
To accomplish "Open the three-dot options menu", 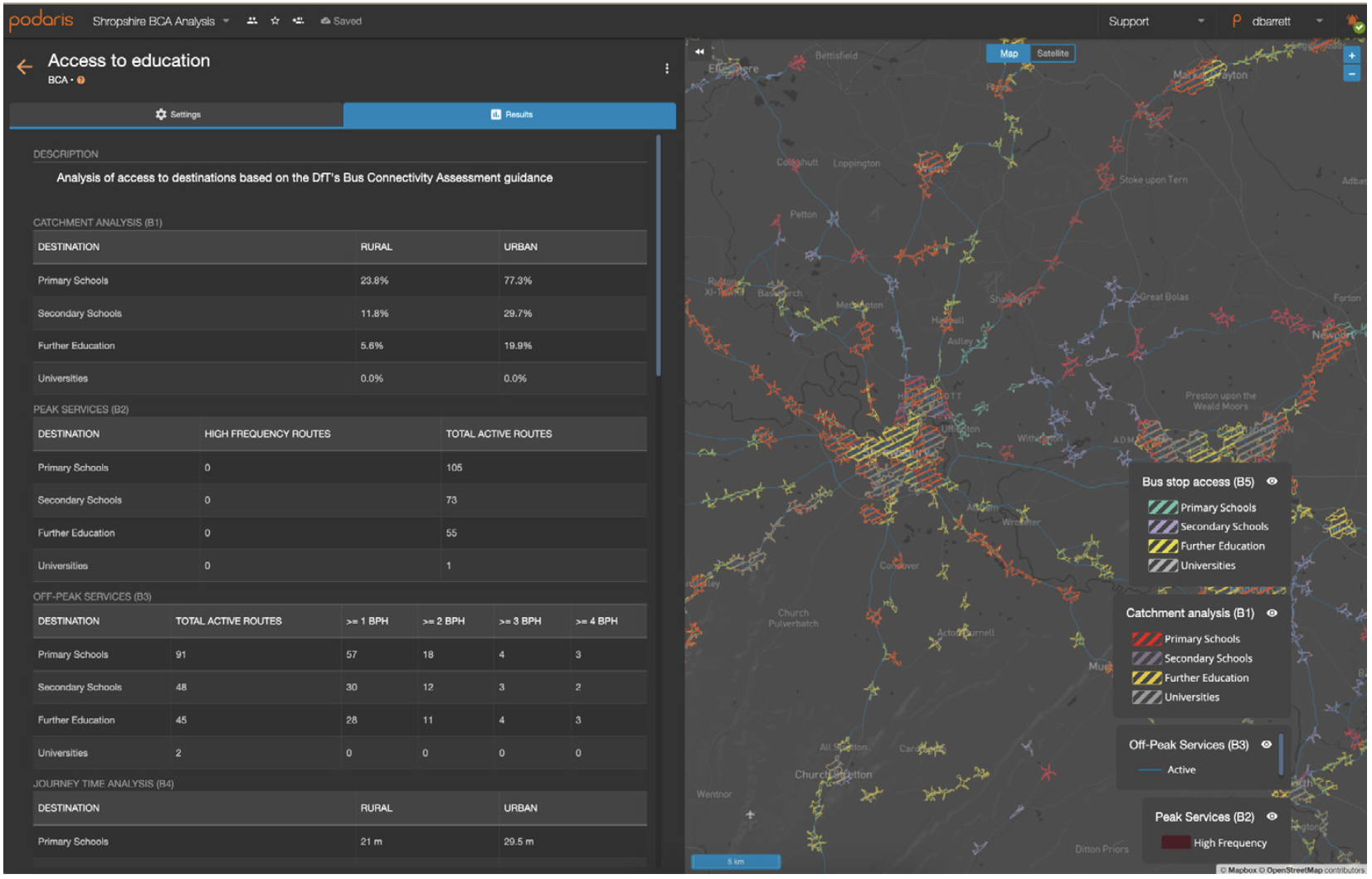I will pos(667,69).
